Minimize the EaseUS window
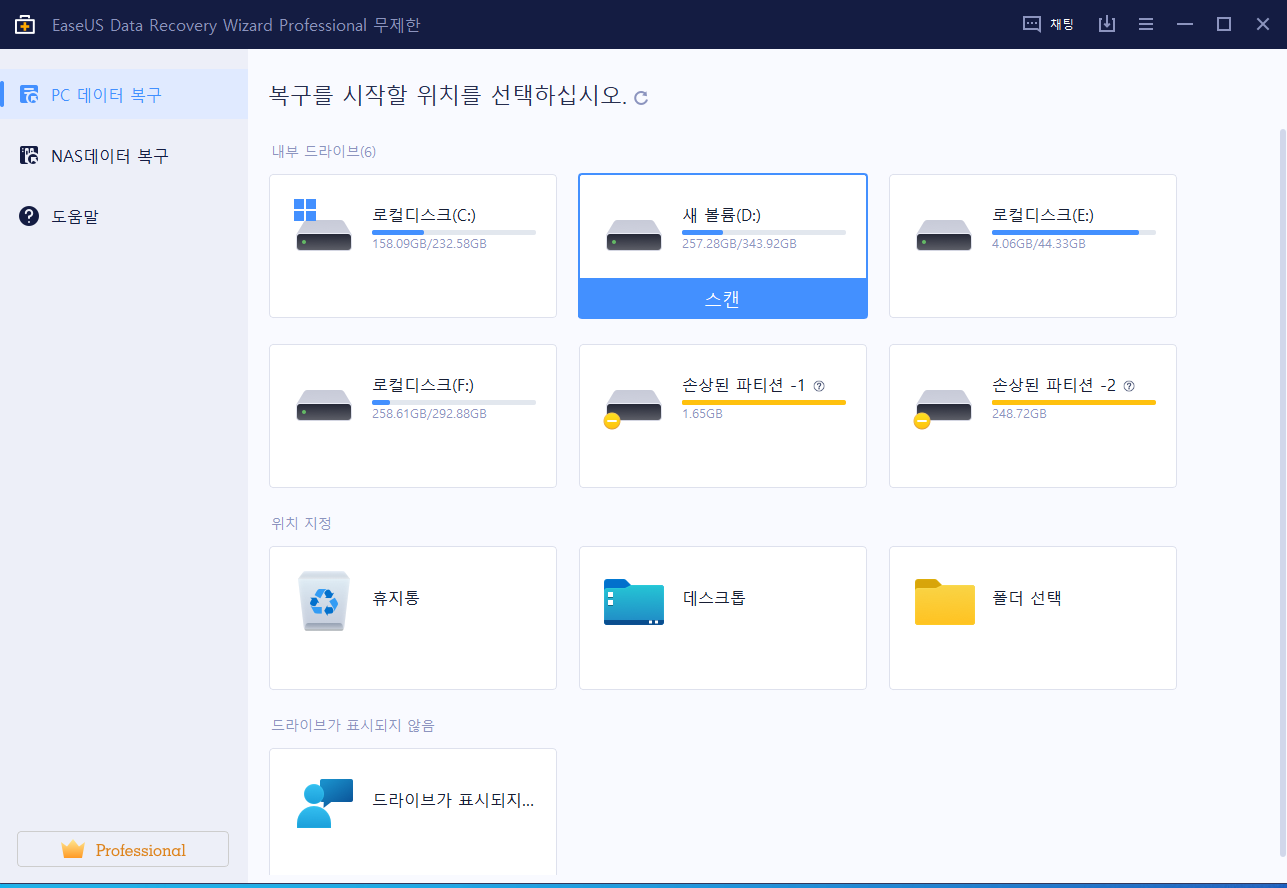Image resolution: width=1287 pixels, height=888 pixels. tap(1185, 24)
